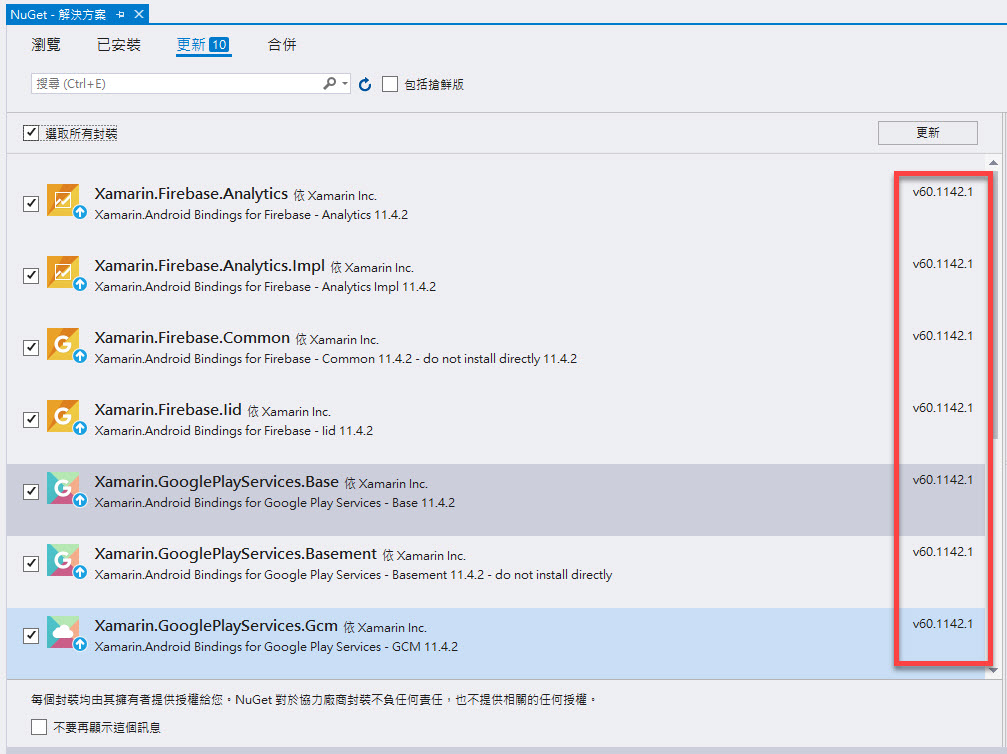Click description 'Firebase - Iid 11.4.2'
Screen dimensions: 1007x754
tap(234, 430)
